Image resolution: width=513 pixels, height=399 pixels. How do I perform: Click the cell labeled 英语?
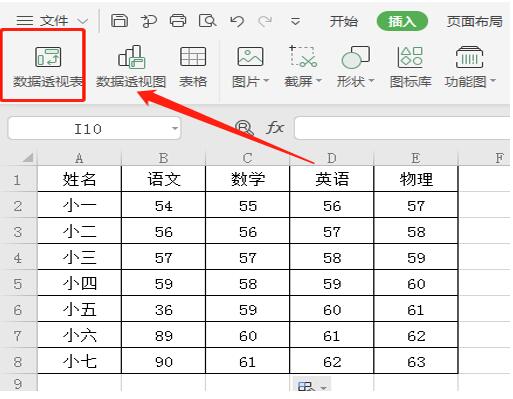coord(332,179)
